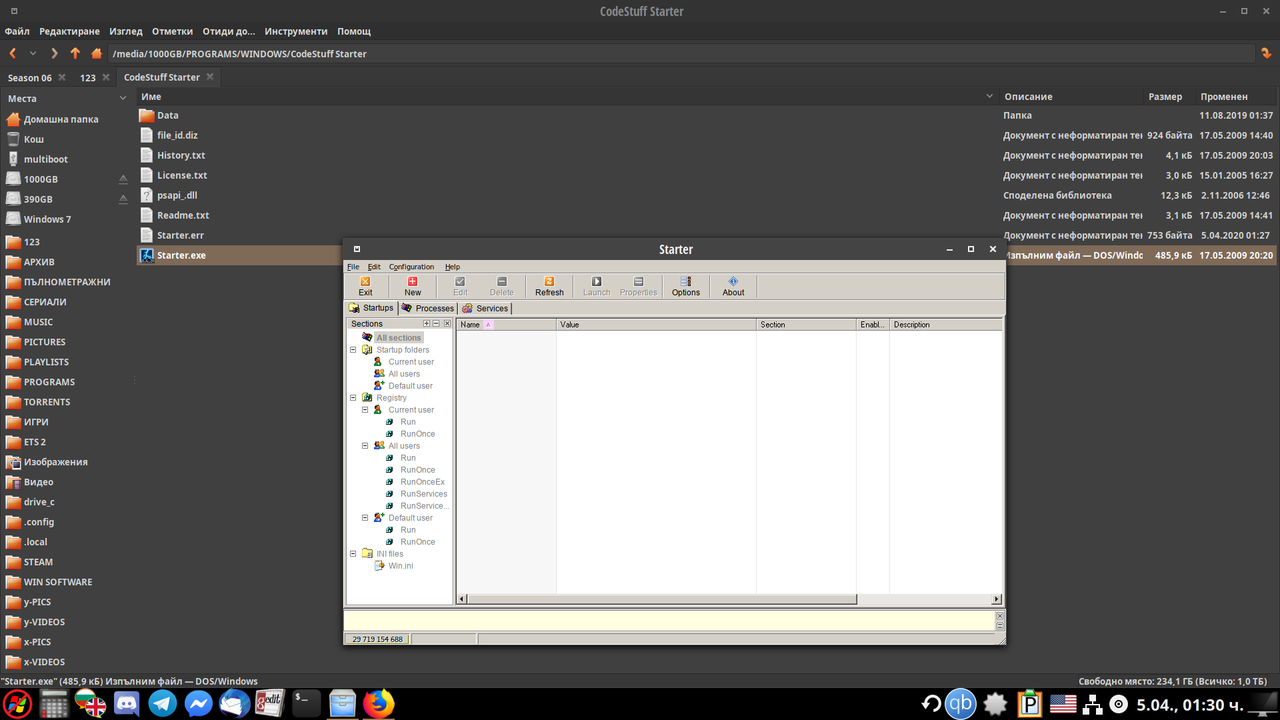Click the horizontal scrollbar thumb in Starter

[x=662, y=599]
